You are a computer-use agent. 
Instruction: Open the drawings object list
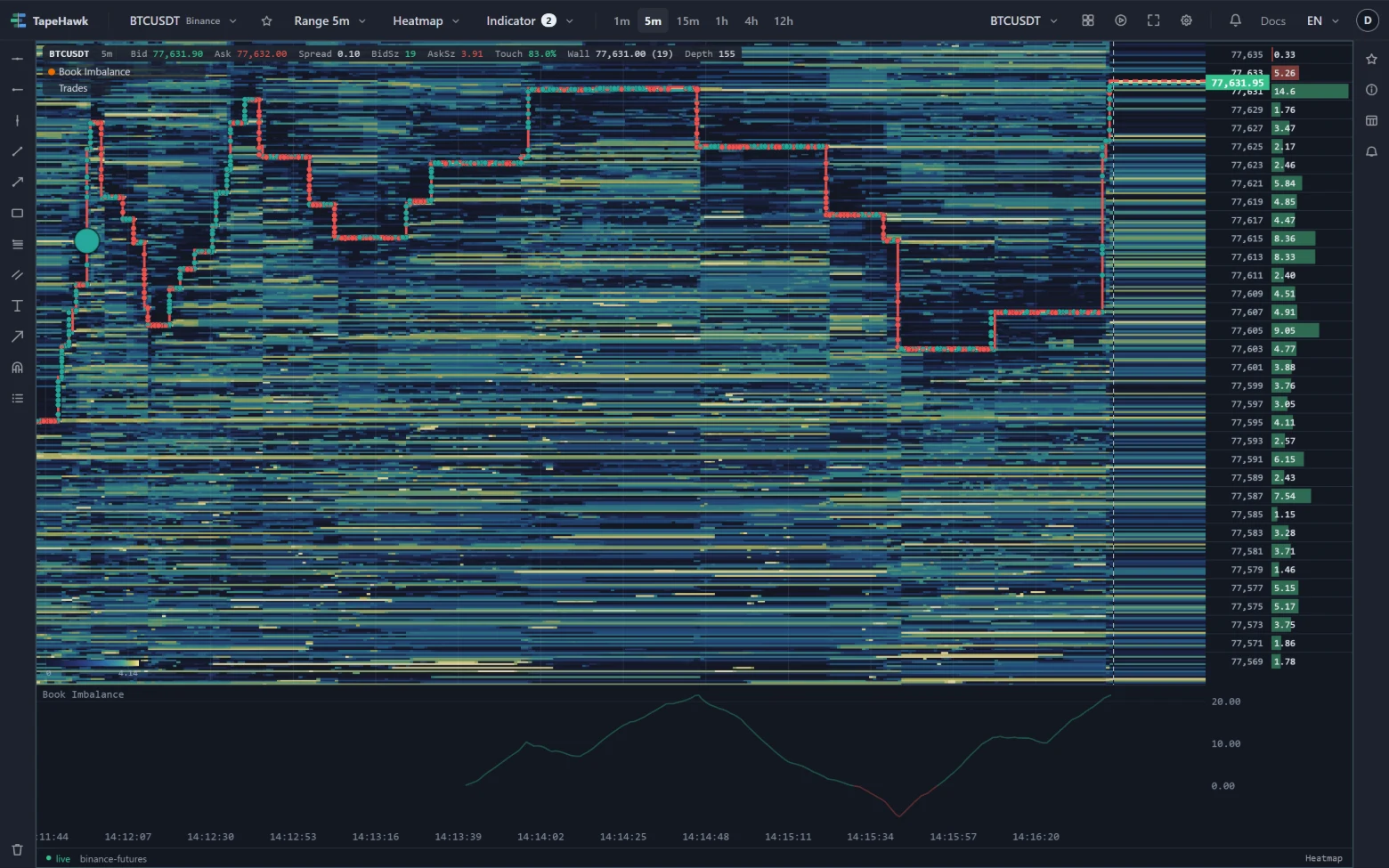tap(17, 398)
